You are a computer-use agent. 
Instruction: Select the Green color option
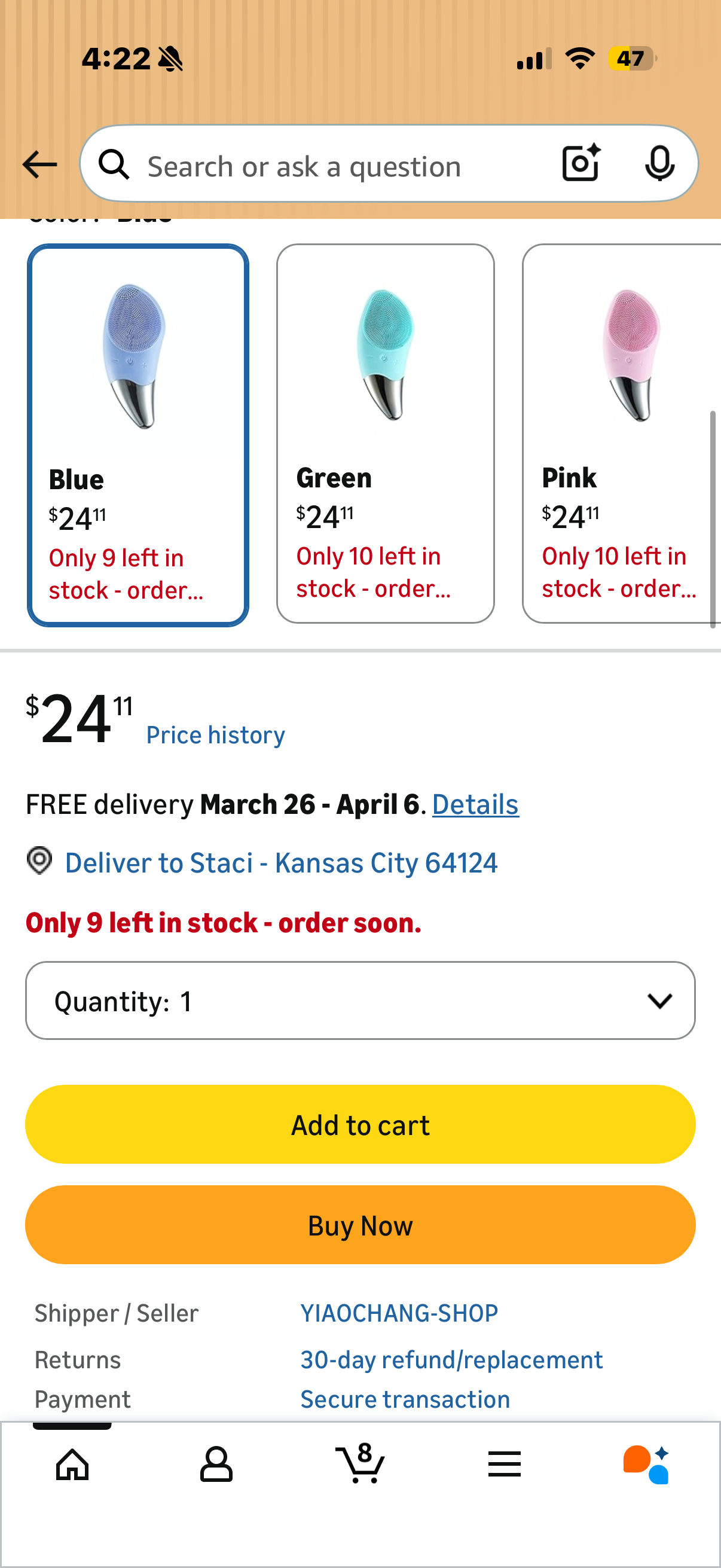click(x=385, y=434)
